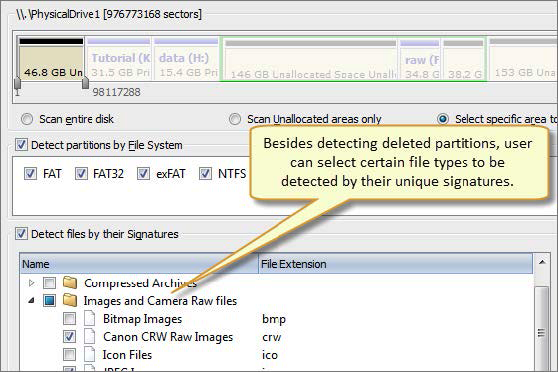Viewport: 558px width, 372px height.
Task: Click the Icon Files document icon
Action: pyautogui.click(x=90, y=354)
